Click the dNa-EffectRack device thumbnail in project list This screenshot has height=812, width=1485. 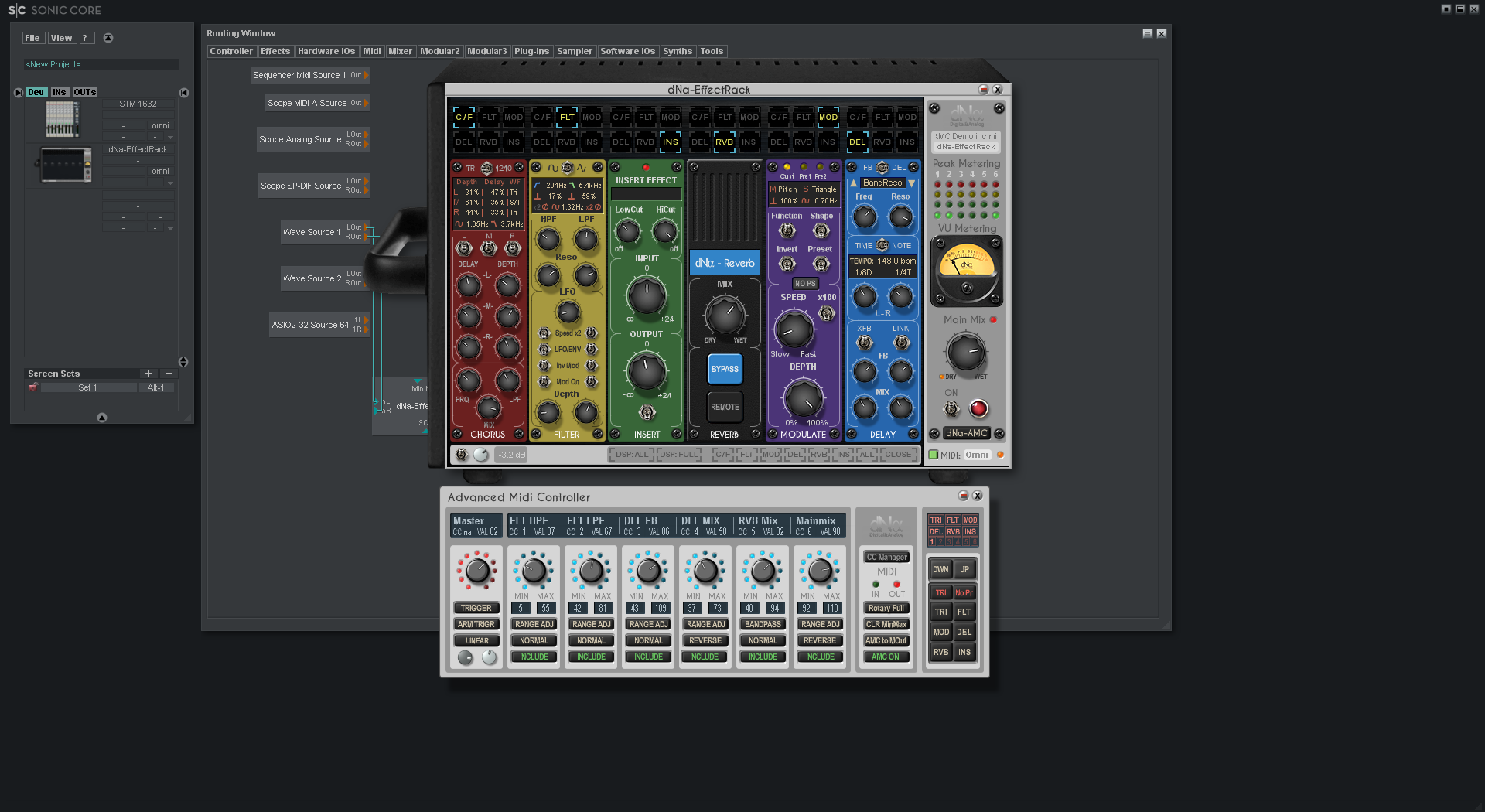tap(66, 165)
